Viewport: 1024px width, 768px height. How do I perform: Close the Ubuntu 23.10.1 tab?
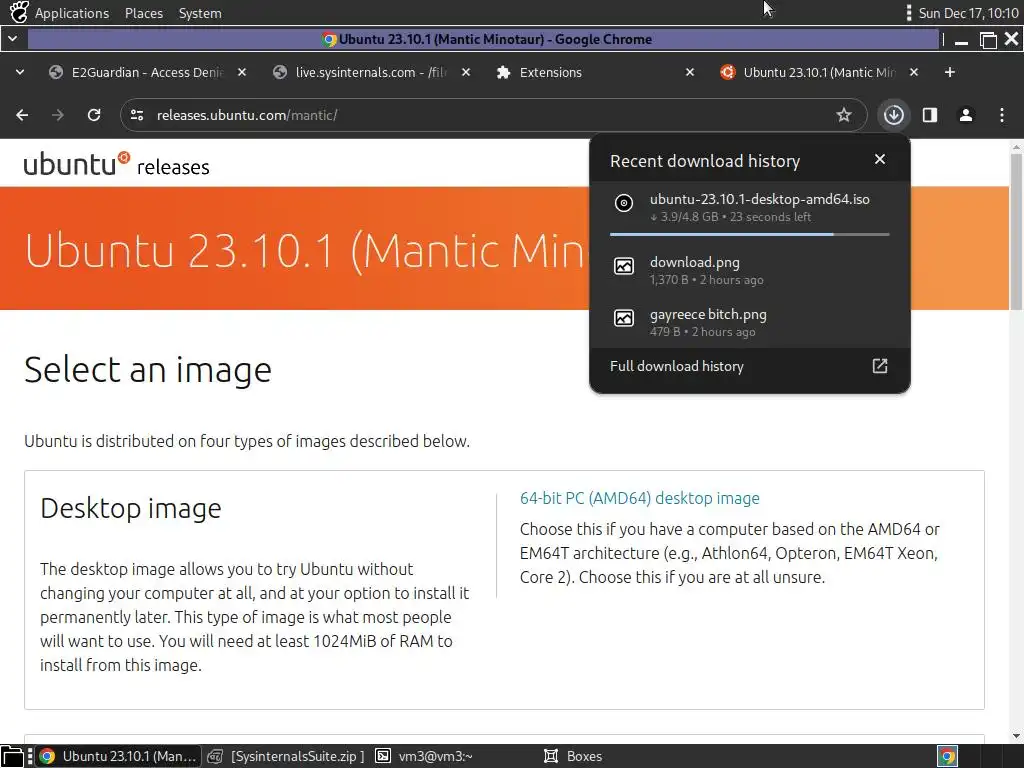(x=914, y=72)
